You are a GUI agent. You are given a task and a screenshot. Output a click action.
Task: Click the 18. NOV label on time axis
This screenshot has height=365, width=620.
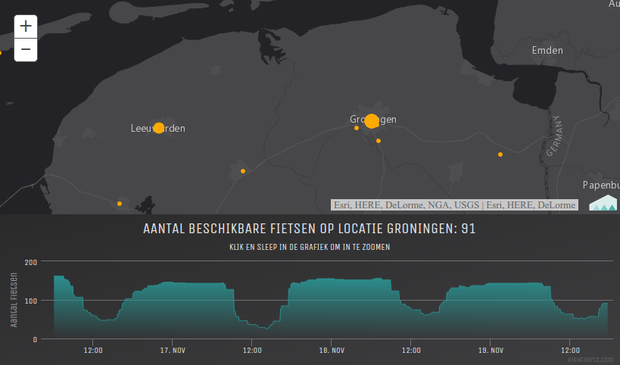(331, 350)
